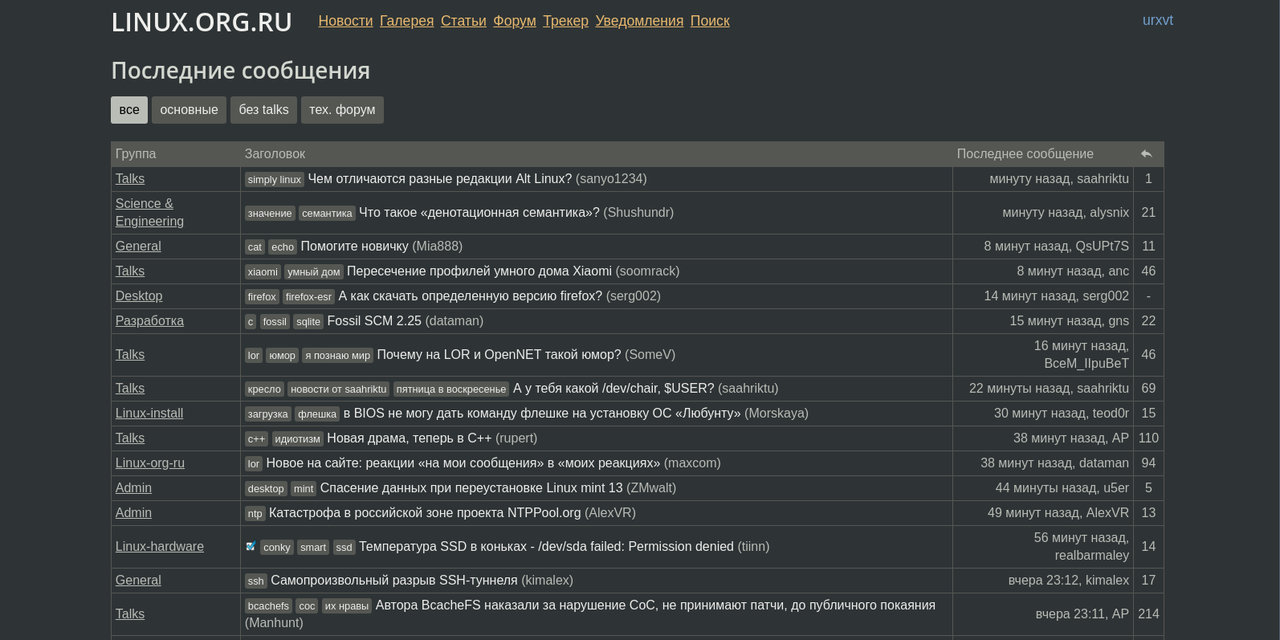Open the Linux-hardware group link
Image resolution: width=1280 pixels, height=640 pixels.
160,546
